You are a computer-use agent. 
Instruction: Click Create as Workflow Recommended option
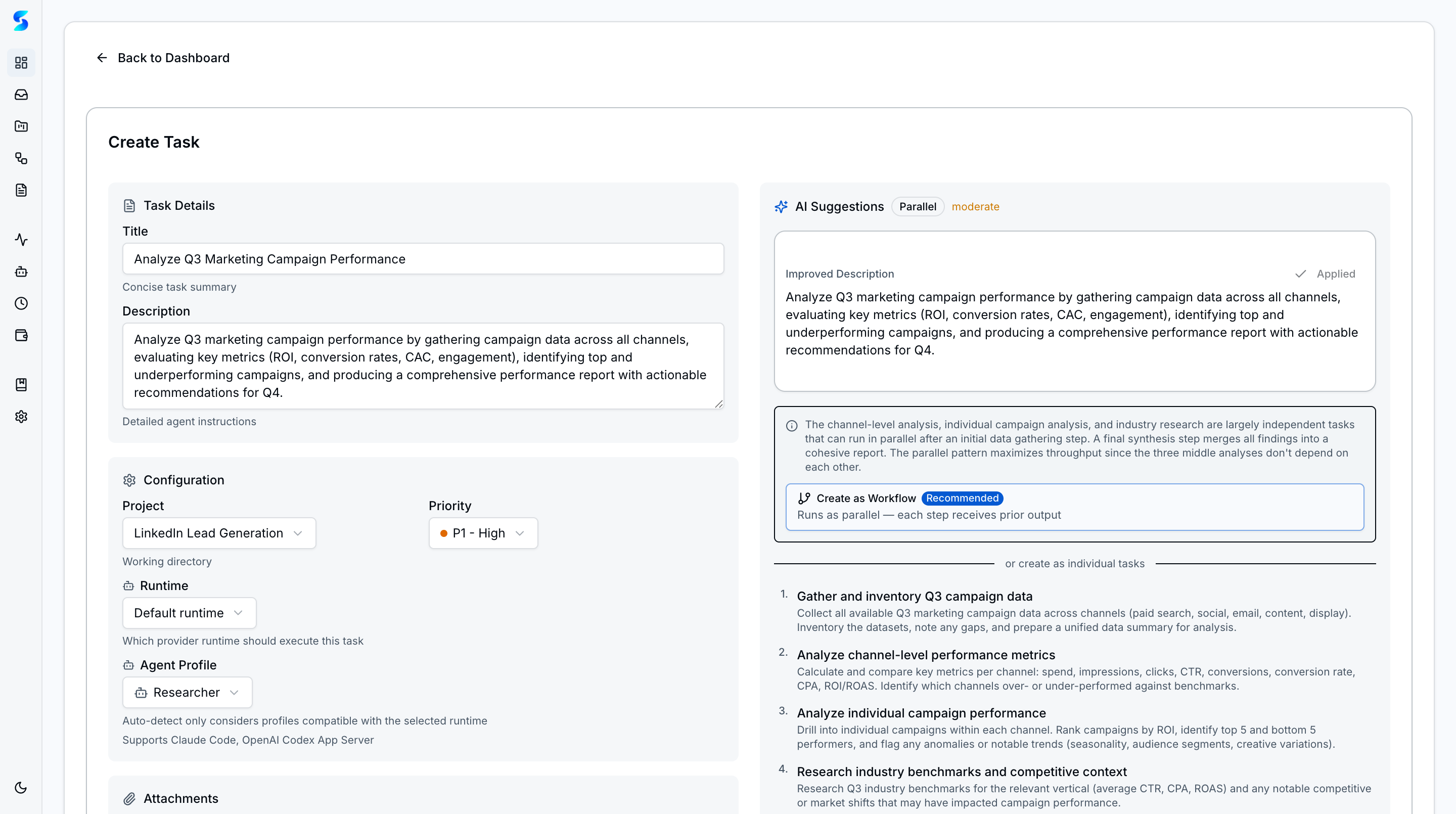pyautogui.click(x=1074, y=506)
